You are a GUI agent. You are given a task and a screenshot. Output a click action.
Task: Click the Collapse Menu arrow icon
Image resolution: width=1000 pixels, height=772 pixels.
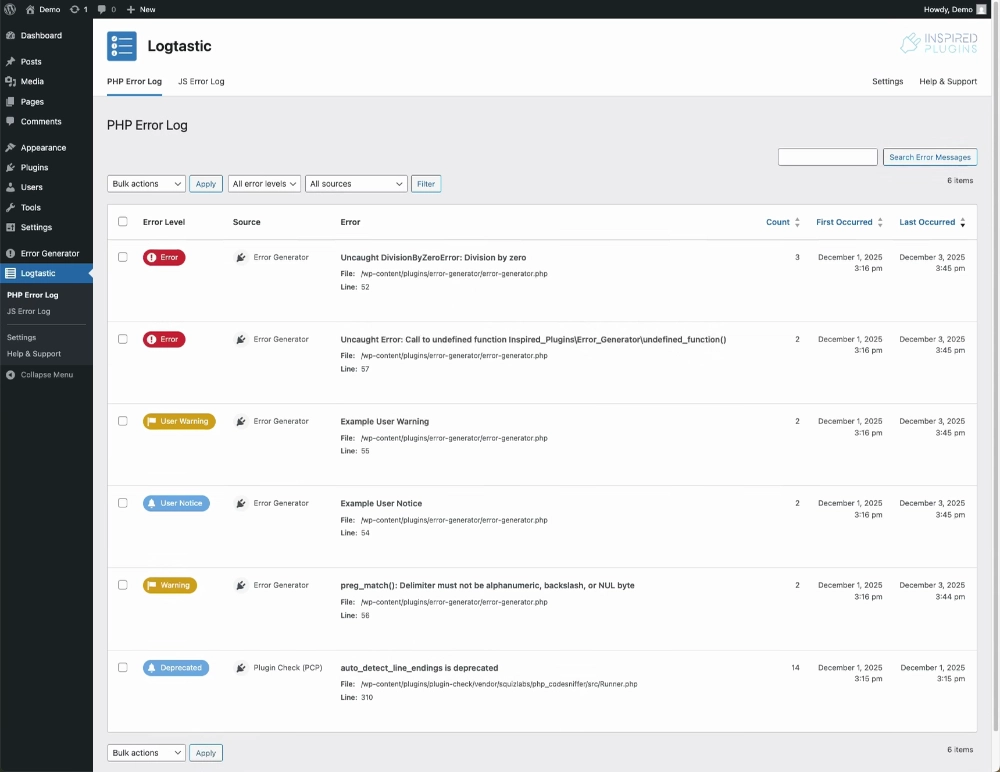point(10,375)
